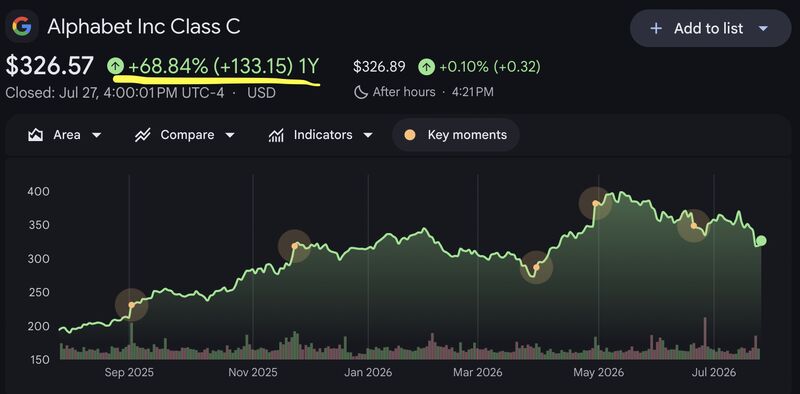Viewport: 800px width, 394px height.
Task: Click the plus icon in Add to list
Action: click(x=656, y=29)
